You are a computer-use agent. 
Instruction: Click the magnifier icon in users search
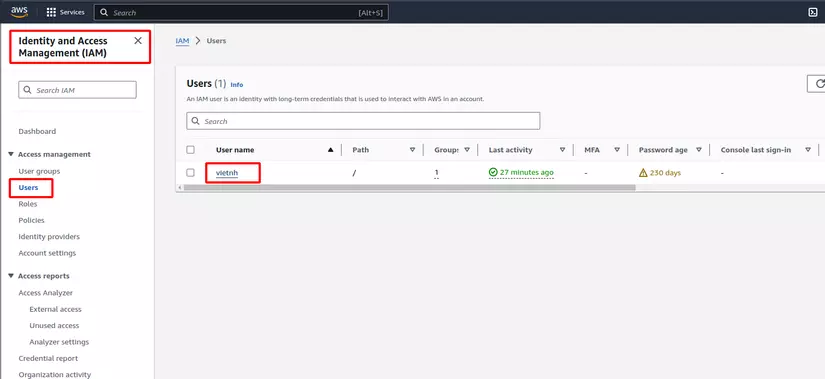tap(195, 121)
